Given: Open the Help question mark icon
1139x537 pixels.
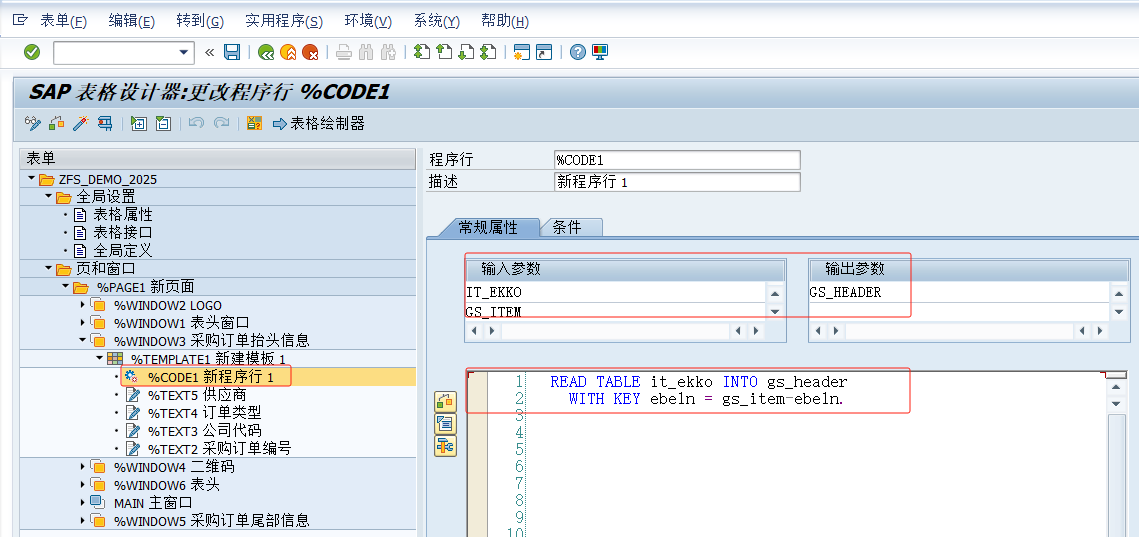Looking at the screenshot, I should pyautogui.click(x=577, y=52).
